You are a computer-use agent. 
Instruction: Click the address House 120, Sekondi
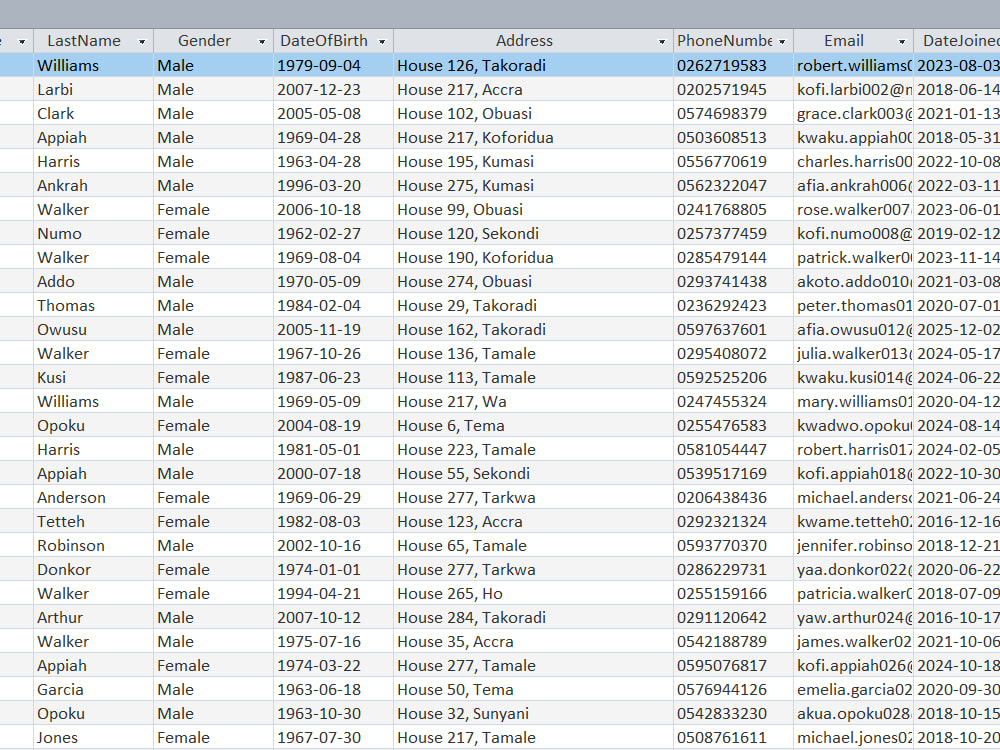pyautogui.click(x=533, y=233)
